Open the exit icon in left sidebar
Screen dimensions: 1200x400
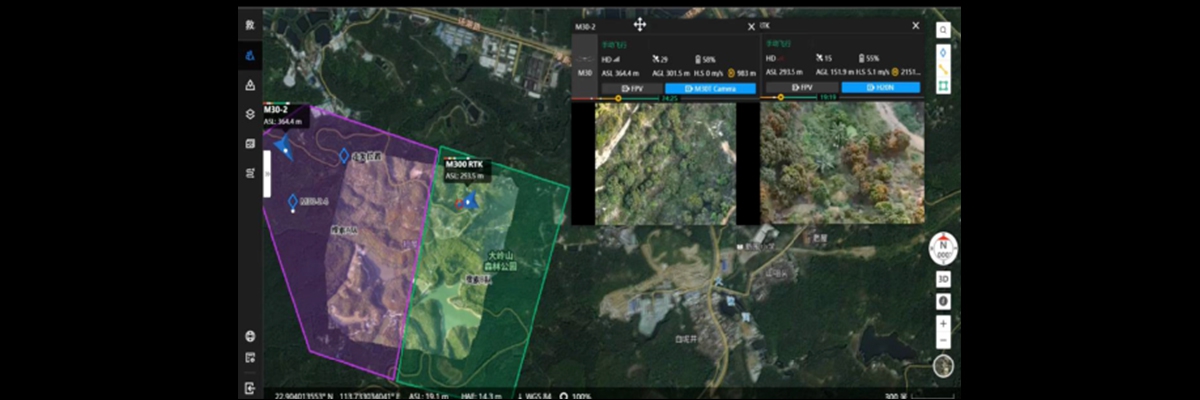250,388
